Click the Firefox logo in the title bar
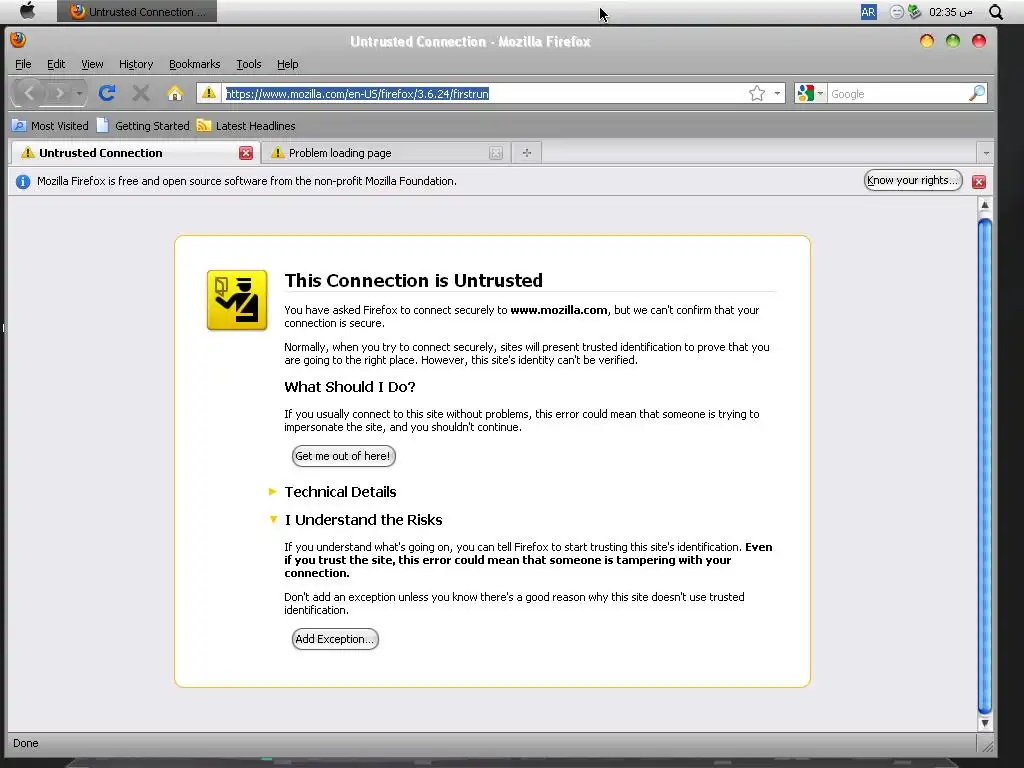The width and height of the screenshot is (1024, 768). pyautogui.click(x=18, y=40)
